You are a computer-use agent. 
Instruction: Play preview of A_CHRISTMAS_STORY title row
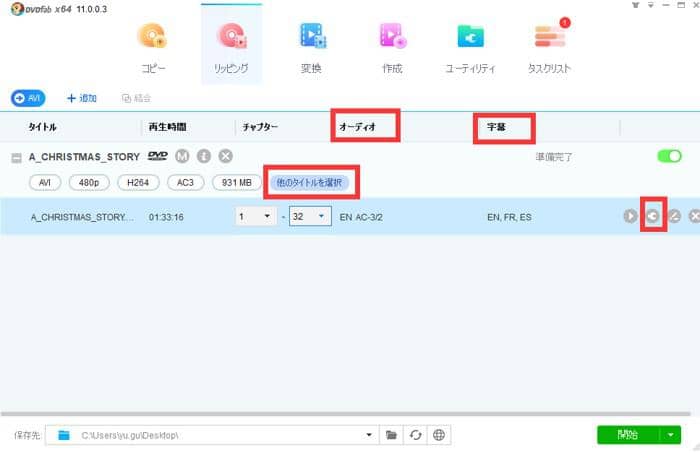click(x=630, y=216)
